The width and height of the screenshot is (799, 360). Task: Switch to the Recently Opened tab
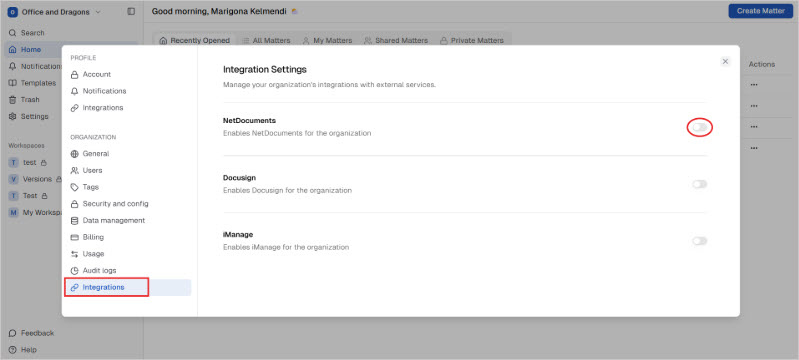tap(194, 40)
